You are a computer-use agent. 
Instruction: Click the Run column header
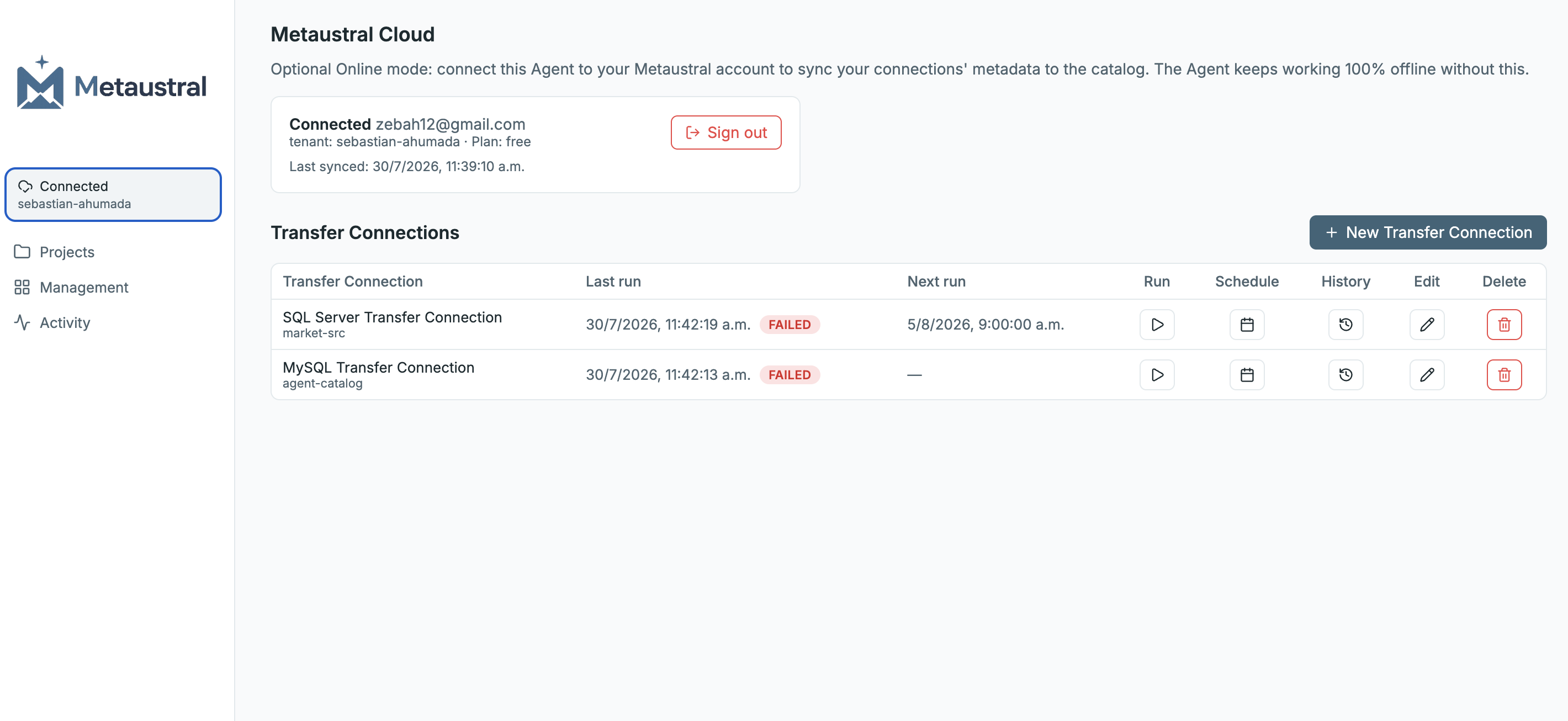tap(1157, 281)
